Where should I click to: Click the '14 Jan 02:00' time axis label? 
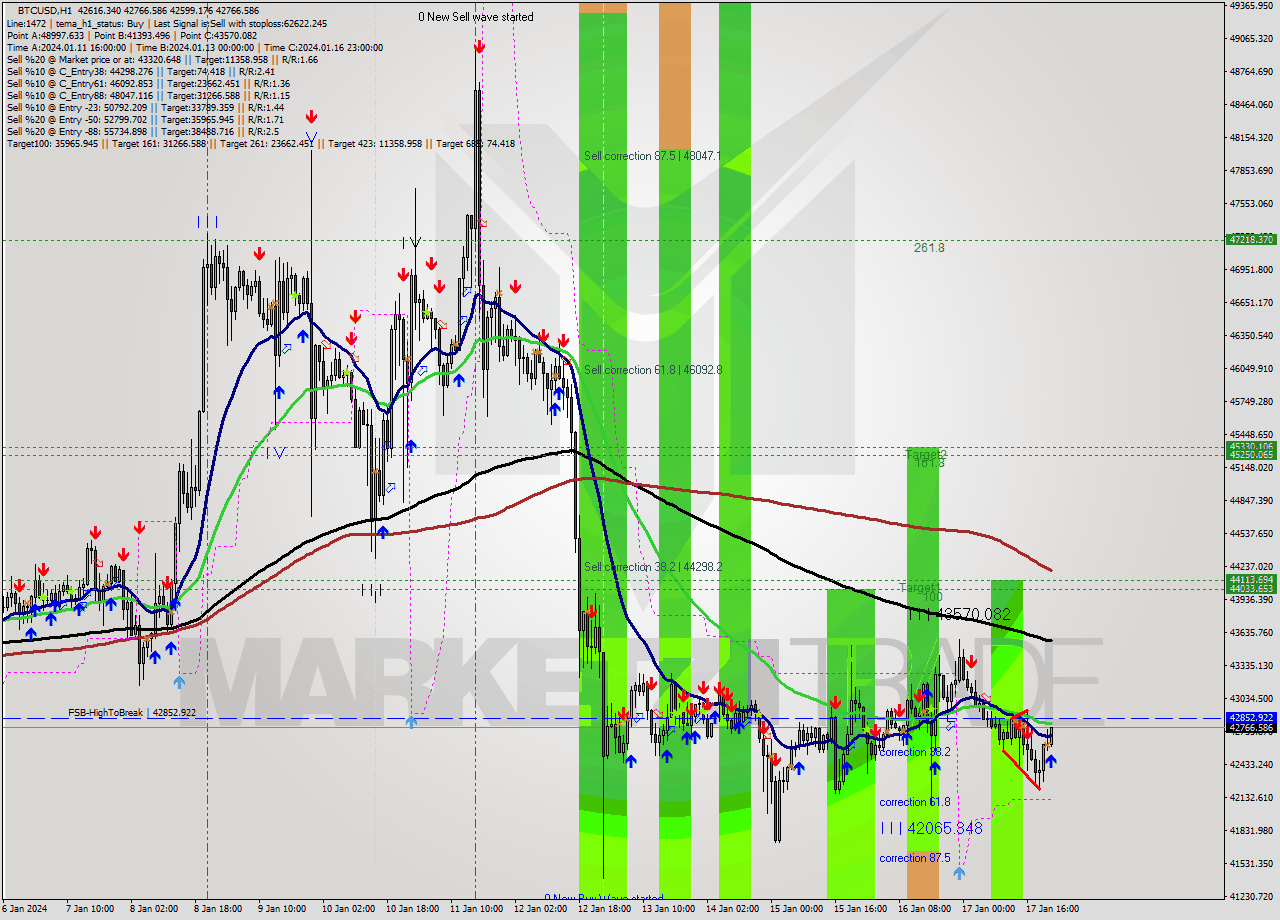click(x=732, y=909)
